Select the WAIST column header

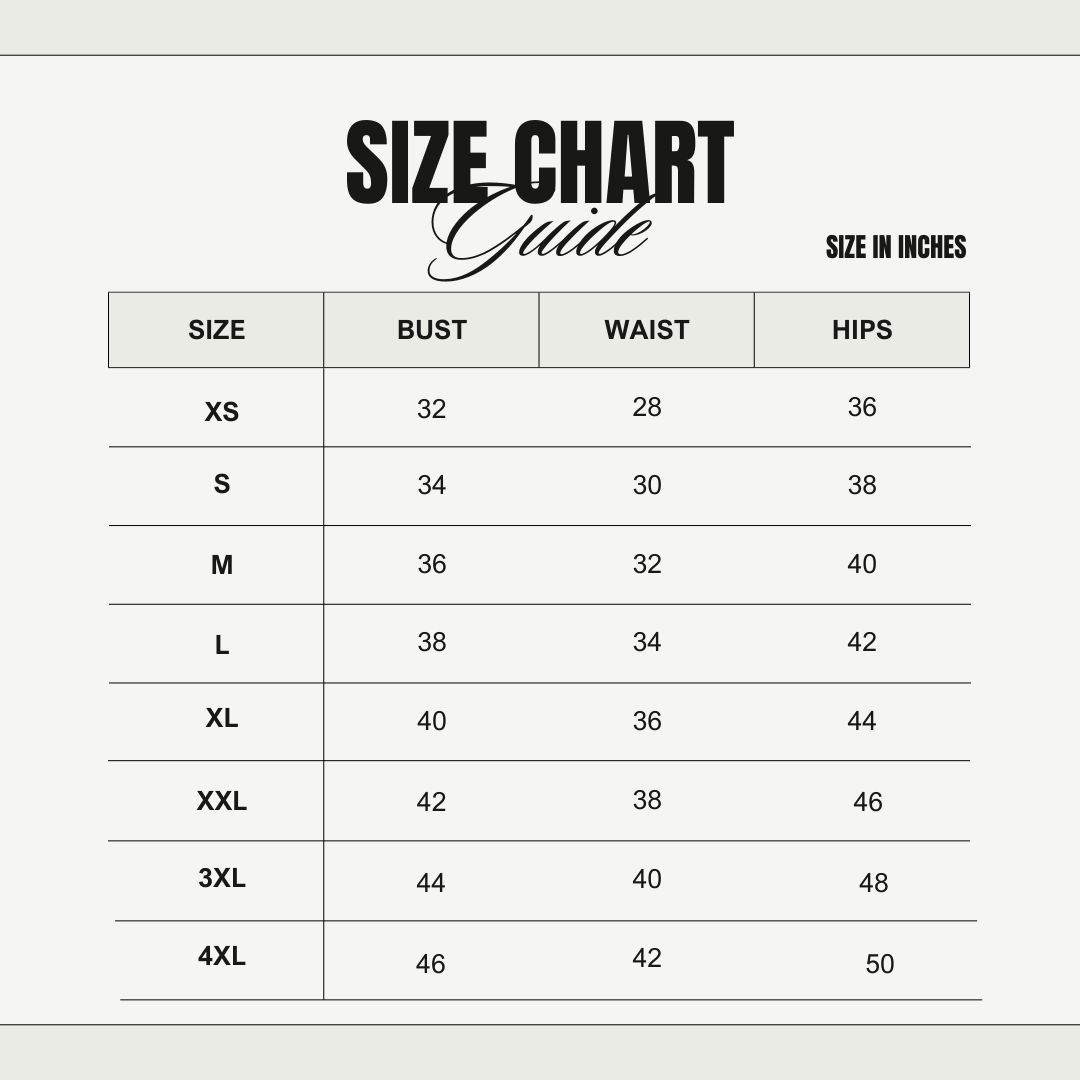[x=647, y=330]
